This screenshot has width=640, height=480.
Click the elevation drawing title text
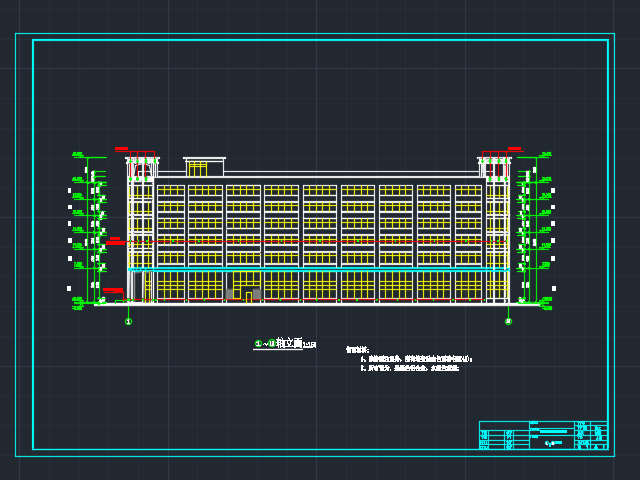coord(283,343)
